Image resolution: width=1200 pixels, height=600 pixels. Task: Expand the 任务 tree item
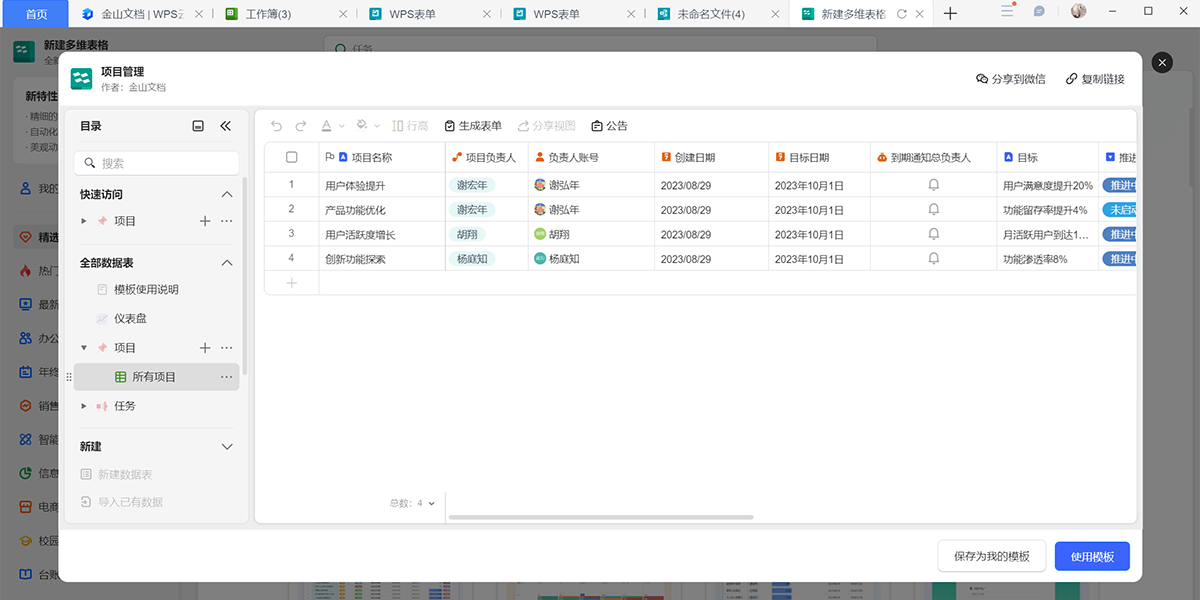click(84, 406)
